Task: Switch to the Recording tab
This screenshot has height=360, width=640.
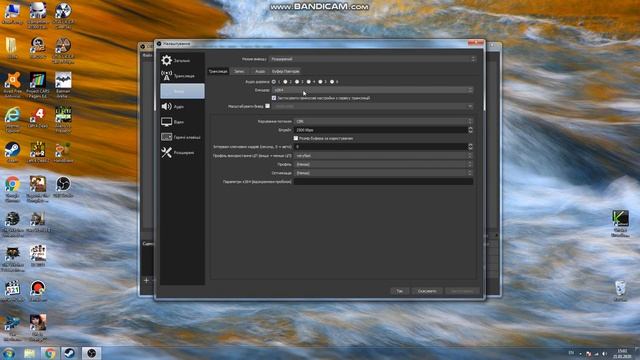Action: point(239,71)
